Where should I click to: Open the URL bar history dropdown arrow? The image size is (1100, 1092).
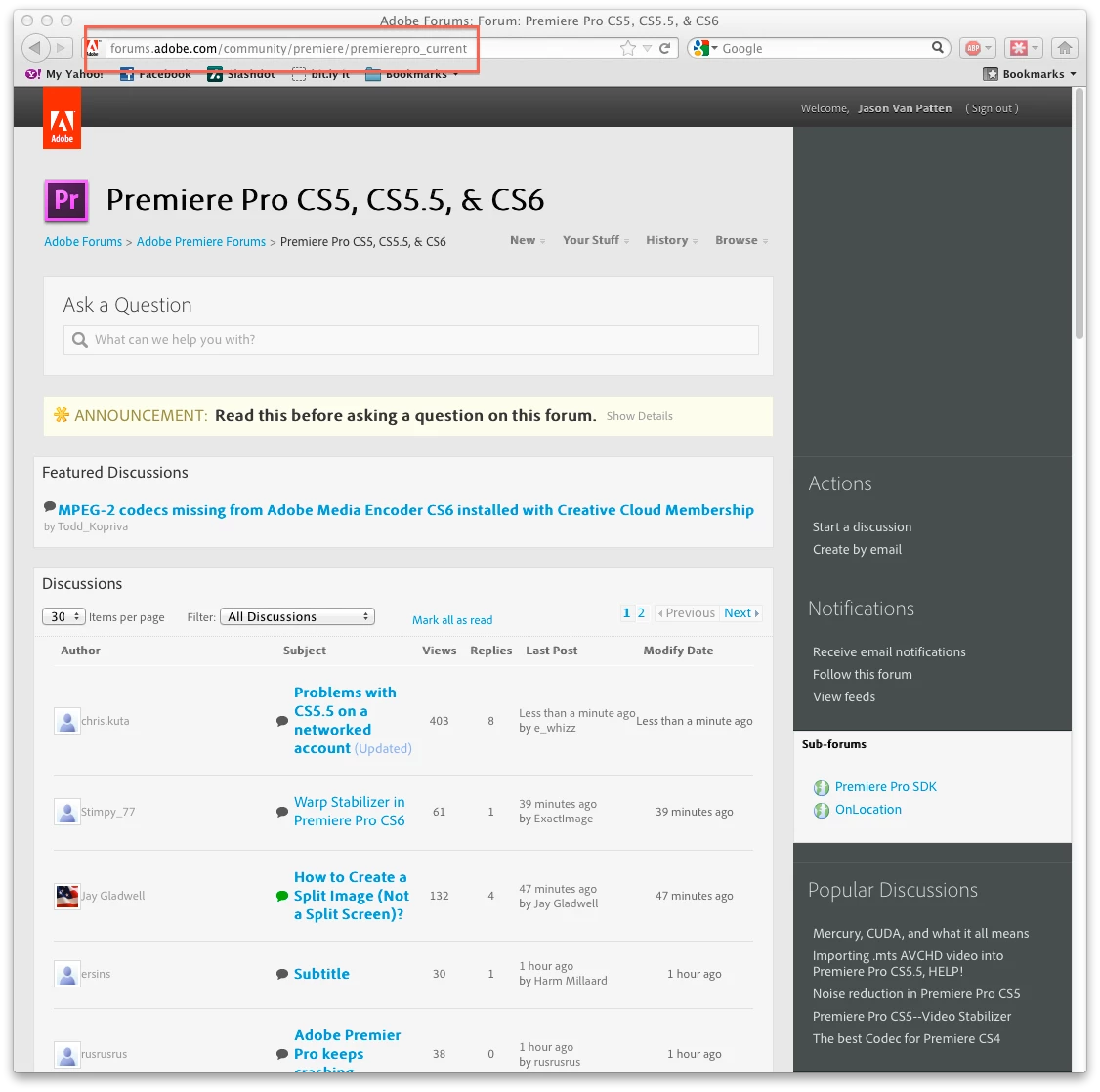tap(647, 49)
